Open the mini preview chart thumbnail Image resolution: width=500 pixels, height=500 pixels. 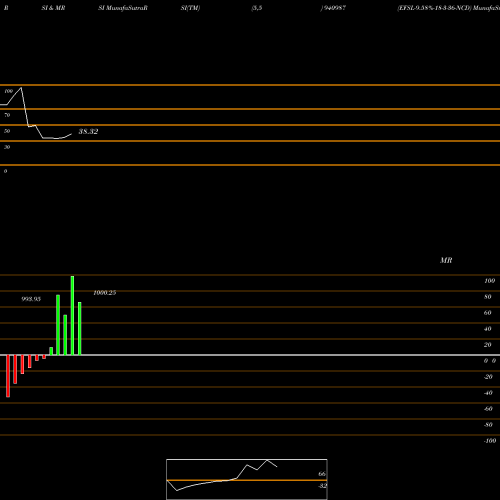(x=247, y=479)
